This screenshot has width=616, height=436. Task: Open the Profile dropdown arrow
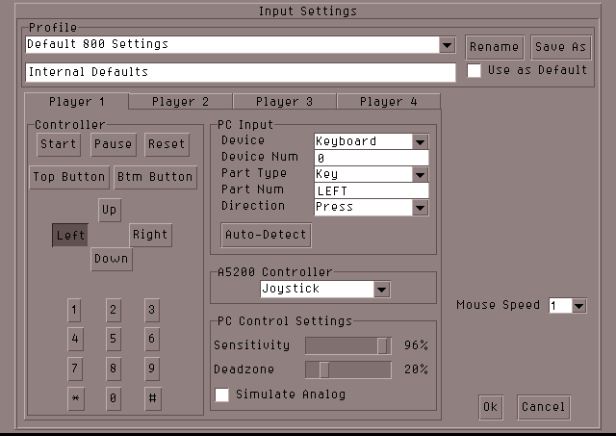pos(447,45)
